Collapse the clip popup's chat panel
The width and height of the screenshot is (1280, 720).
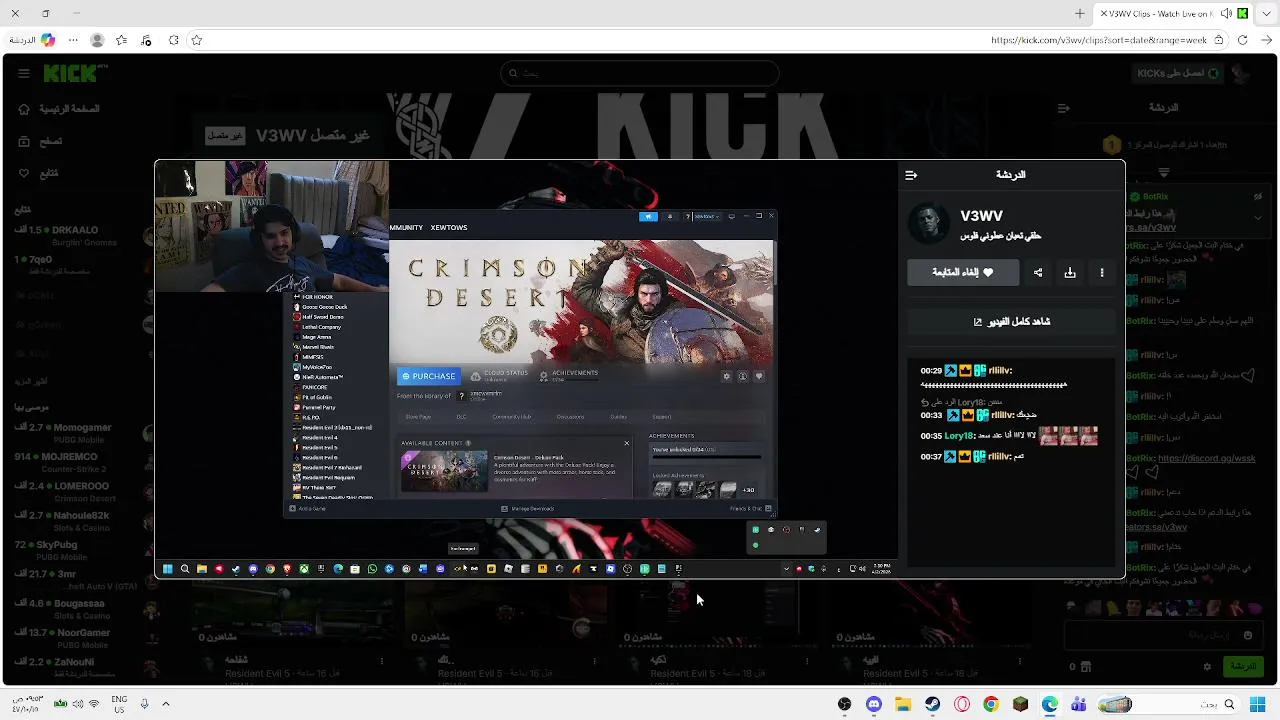tap(911, 175)
